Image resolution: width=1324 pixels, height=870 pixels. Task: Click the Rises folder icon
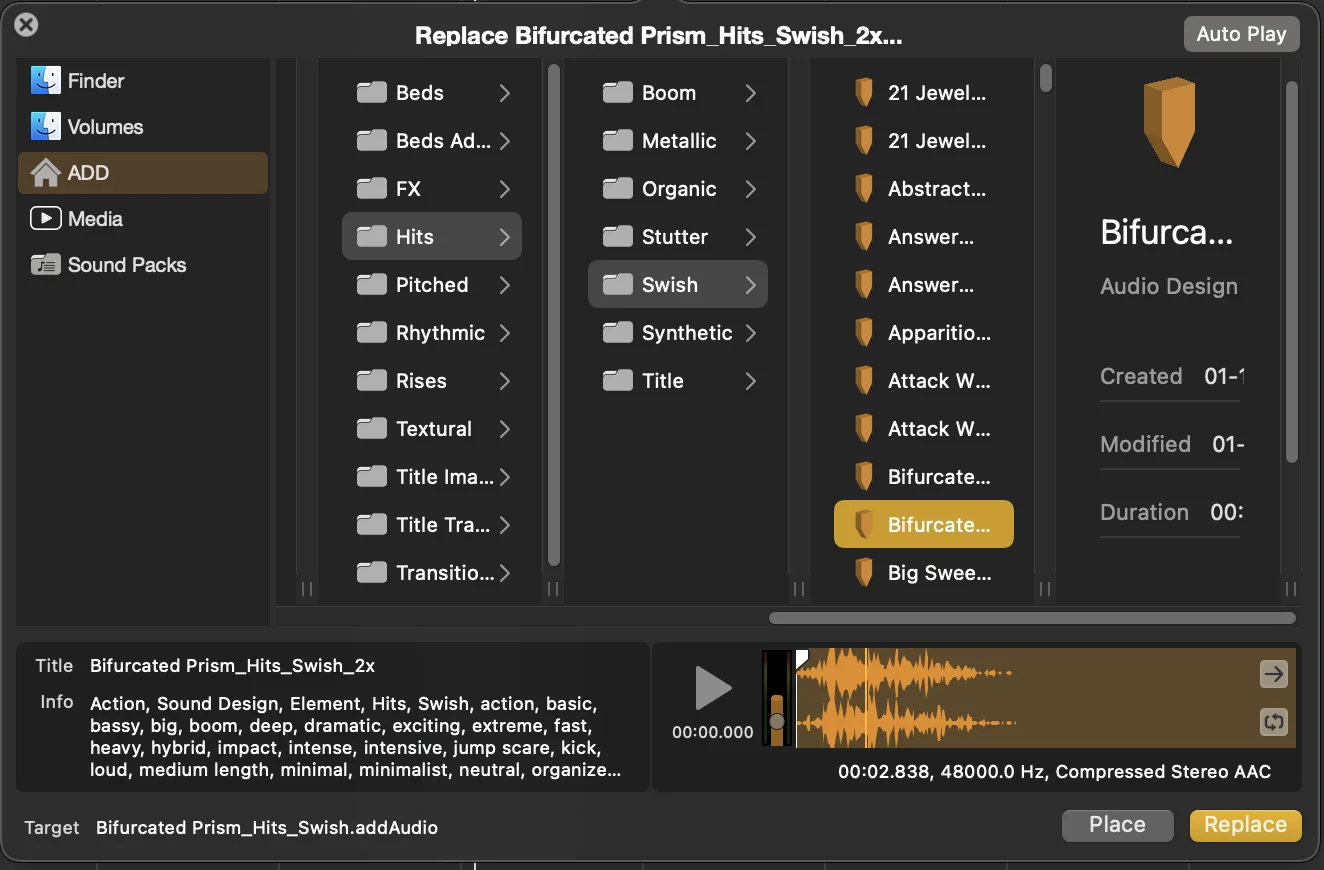pyautogui.click(x=372, y=381)
